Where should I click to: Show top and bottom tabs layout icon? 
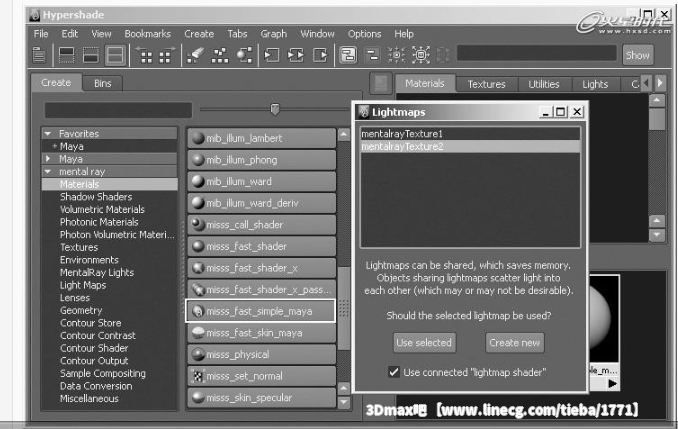[115, 55]
